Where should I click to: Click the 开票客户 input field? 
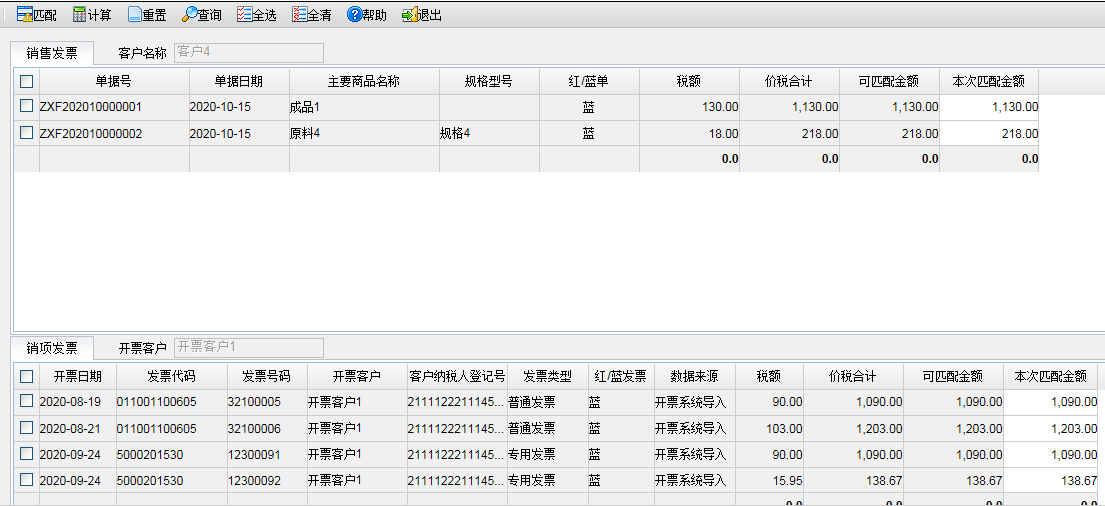(249, 348)
